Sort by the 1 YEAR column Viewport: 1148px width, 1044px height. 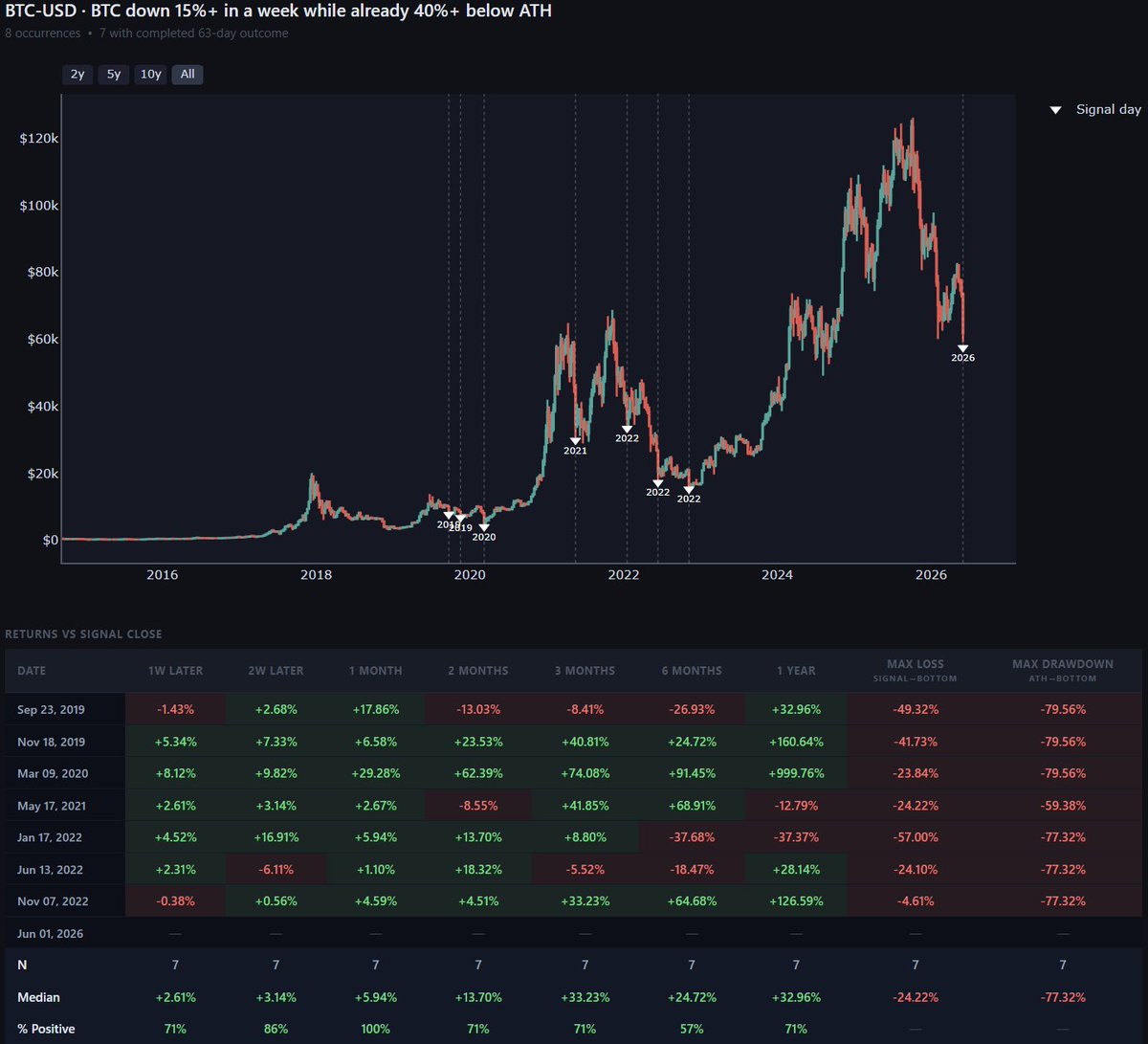(796, 671)
